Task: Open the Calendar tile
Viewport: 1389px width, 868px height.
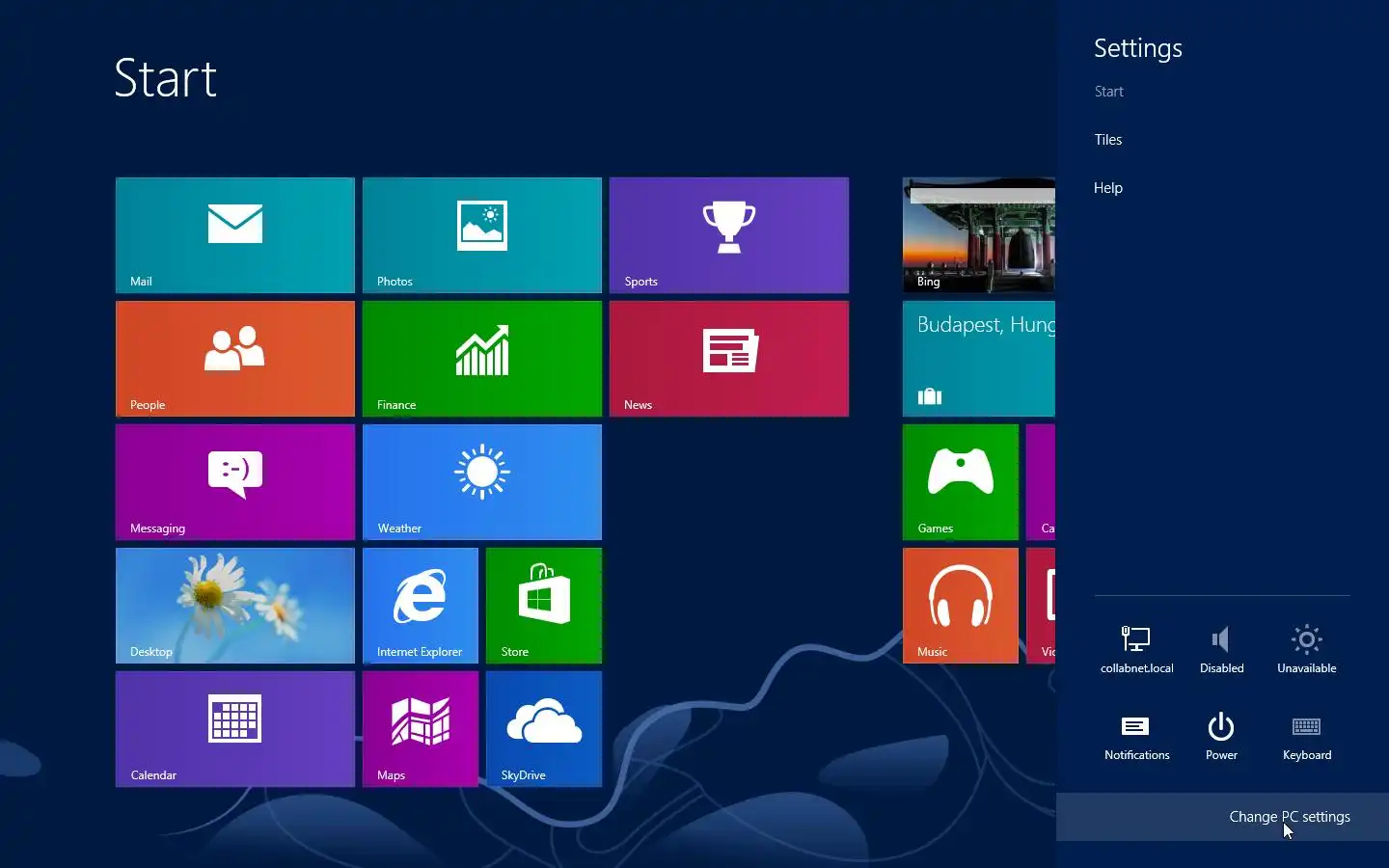Action: tap(235, 729)
